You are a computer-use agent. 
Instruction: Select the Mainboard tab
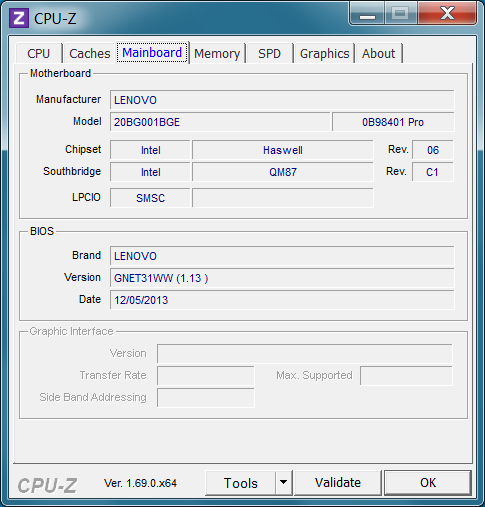point(152,53)
